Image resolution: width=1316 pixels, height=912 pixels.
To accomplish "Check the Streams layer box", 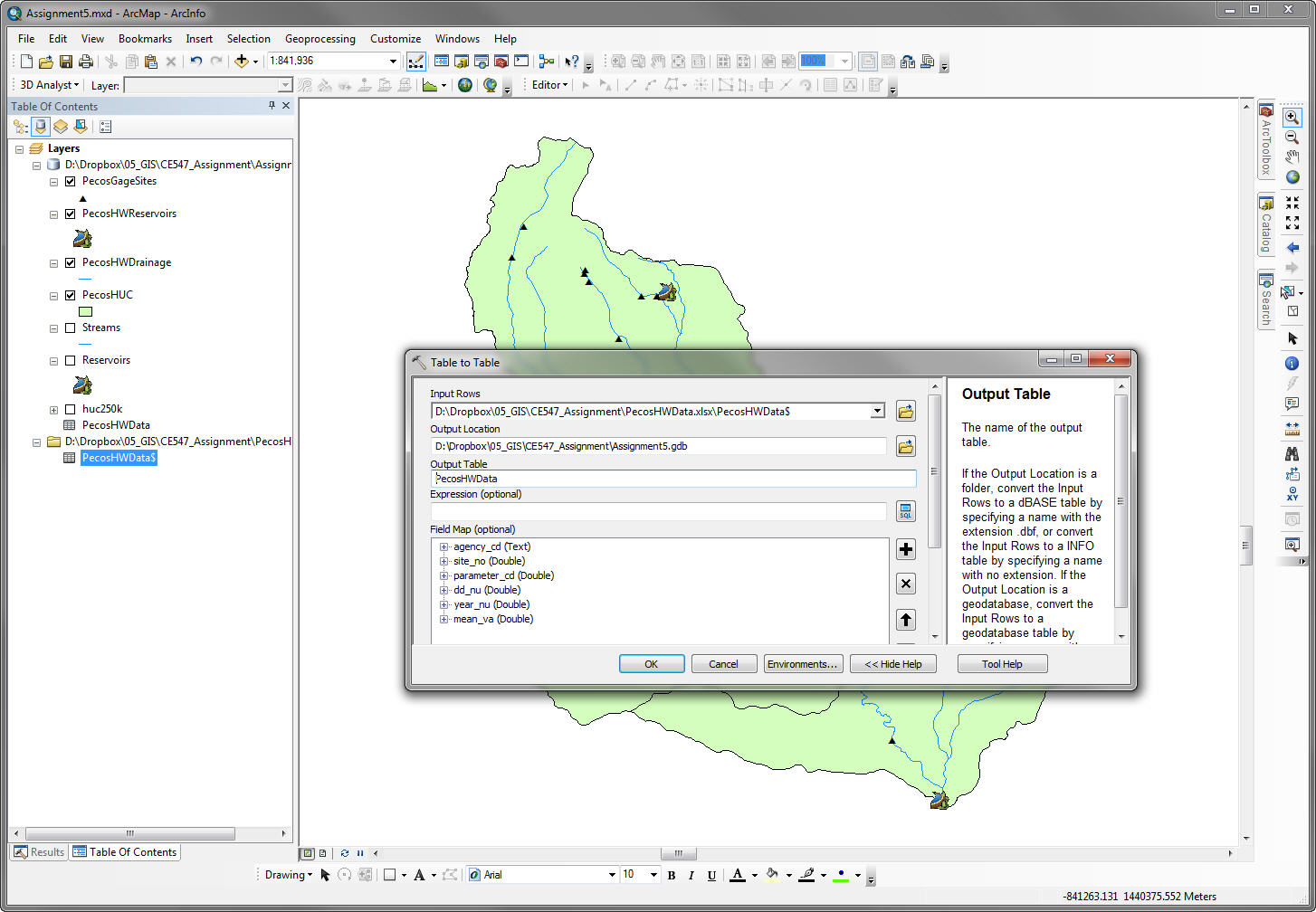I will tap(70, 328).
